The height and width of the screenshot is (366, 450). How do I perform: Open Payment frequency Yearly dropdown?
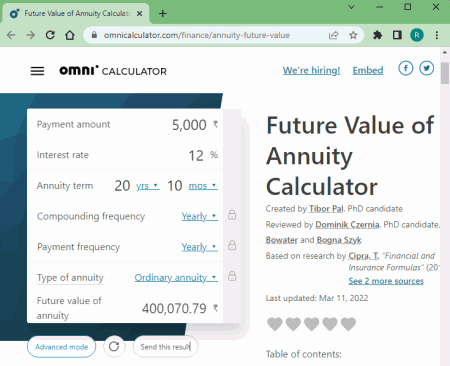click(x=200, y=247)
